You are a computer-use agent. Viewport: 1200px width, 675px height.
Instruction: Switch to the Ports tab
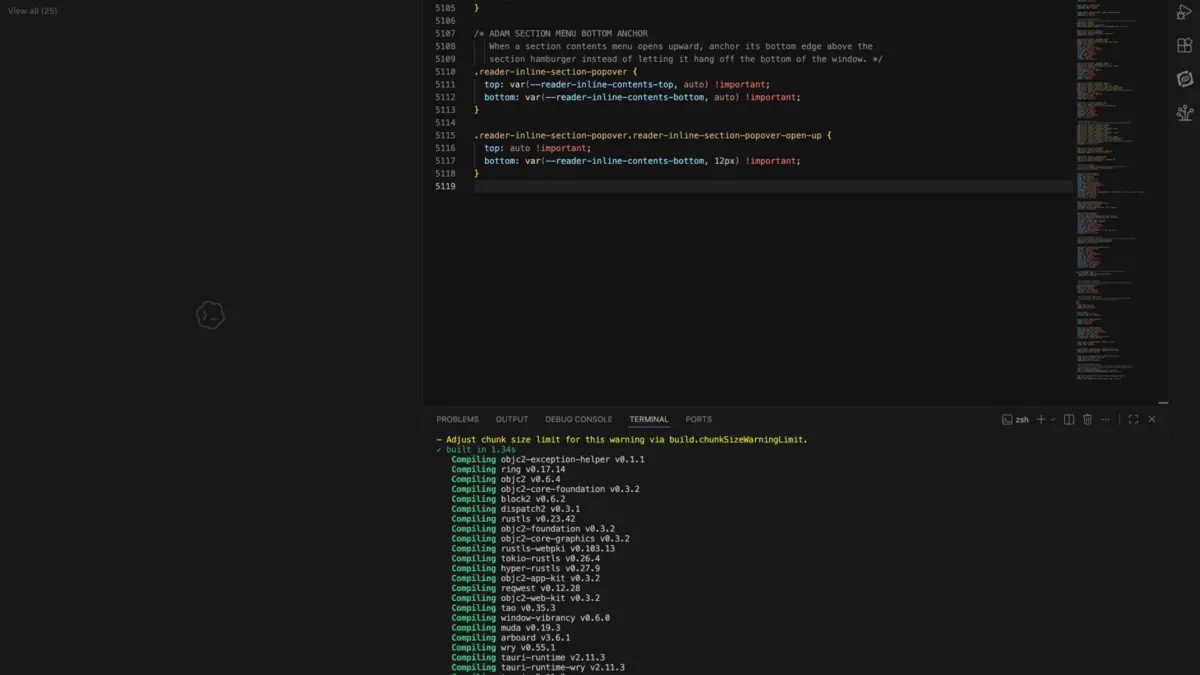pos(699,420)
